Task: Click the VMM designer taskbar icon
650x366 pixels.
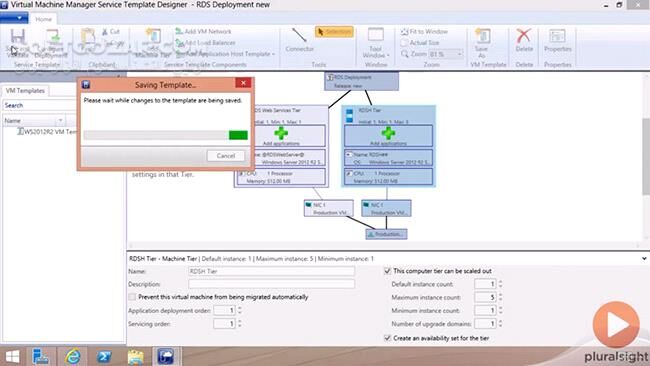Action: [166, 356]
